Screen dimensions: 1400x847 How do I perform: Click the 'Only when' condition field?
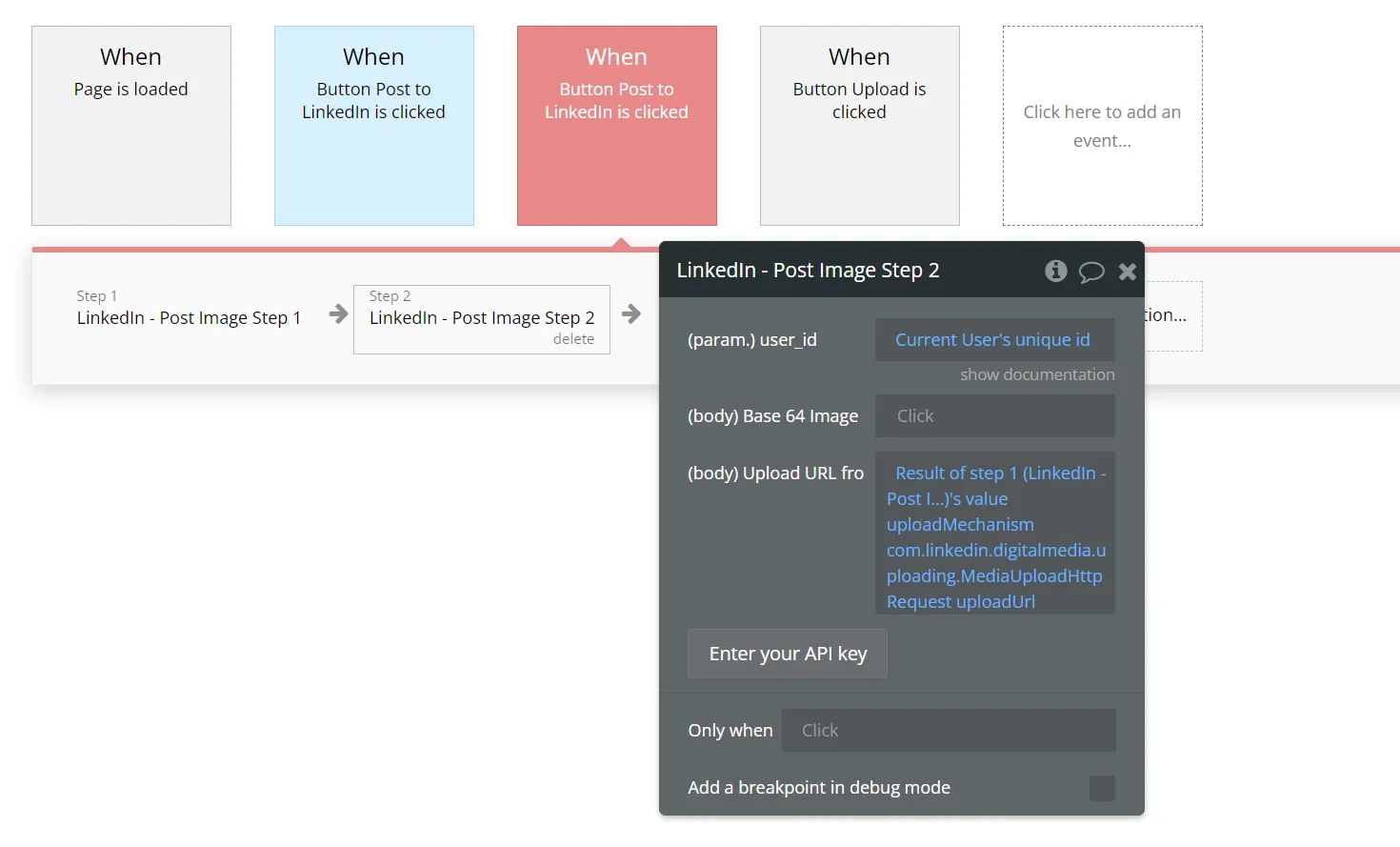coord(949,731)
